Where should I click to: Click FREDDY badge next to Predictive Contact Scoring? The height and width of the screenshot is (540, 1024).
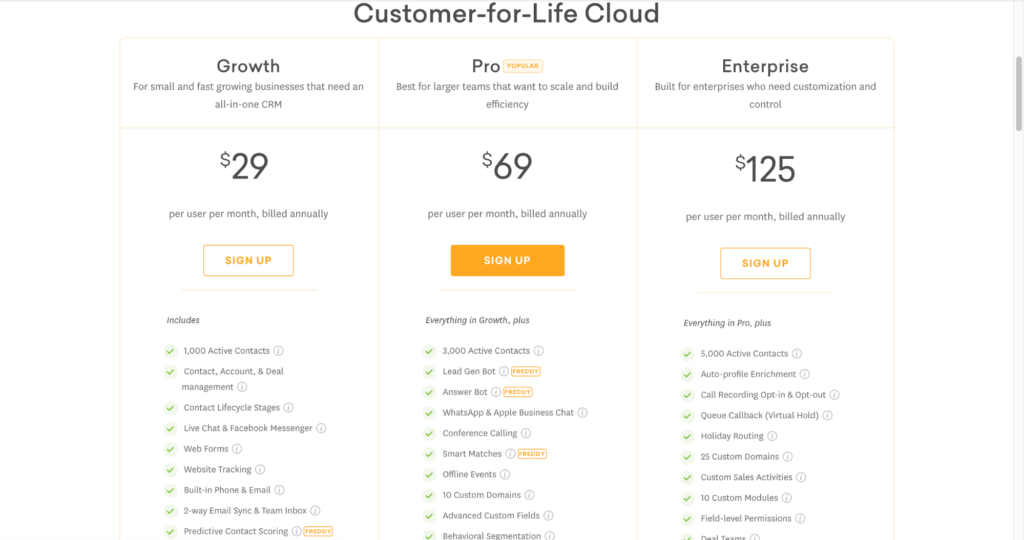pos(318,532)
